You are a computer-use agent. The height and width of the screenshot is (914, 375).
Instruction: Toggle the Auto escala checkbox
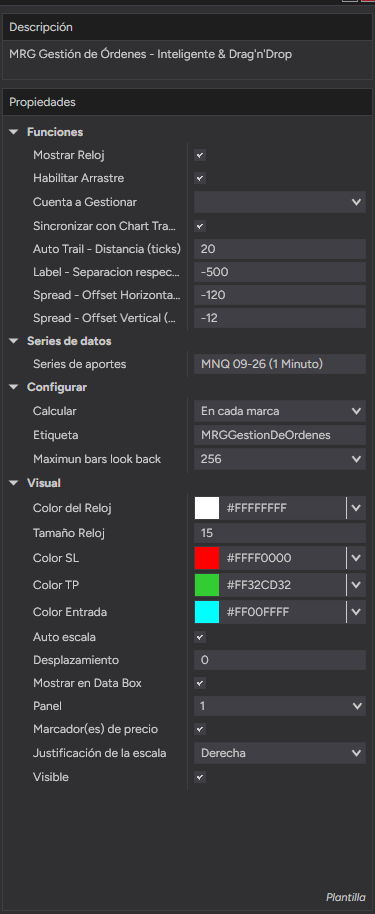[200, 637]
